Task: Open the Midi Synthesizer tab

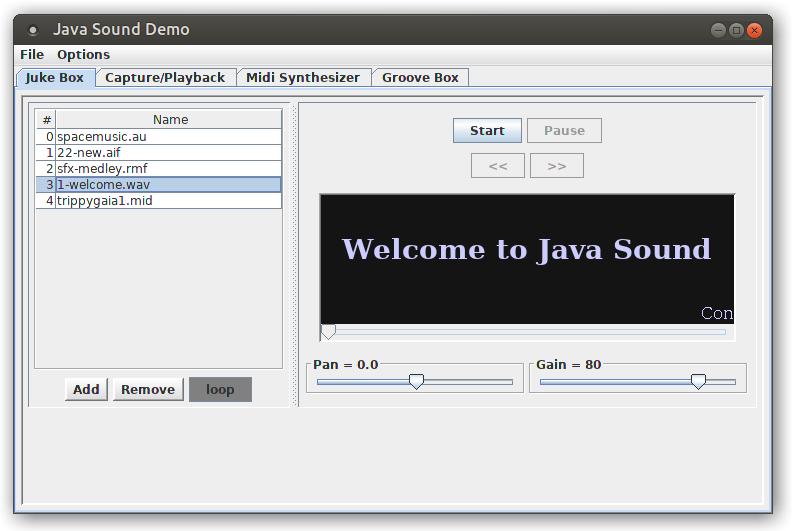Action: pyautogui.click(x=303, y=77)
